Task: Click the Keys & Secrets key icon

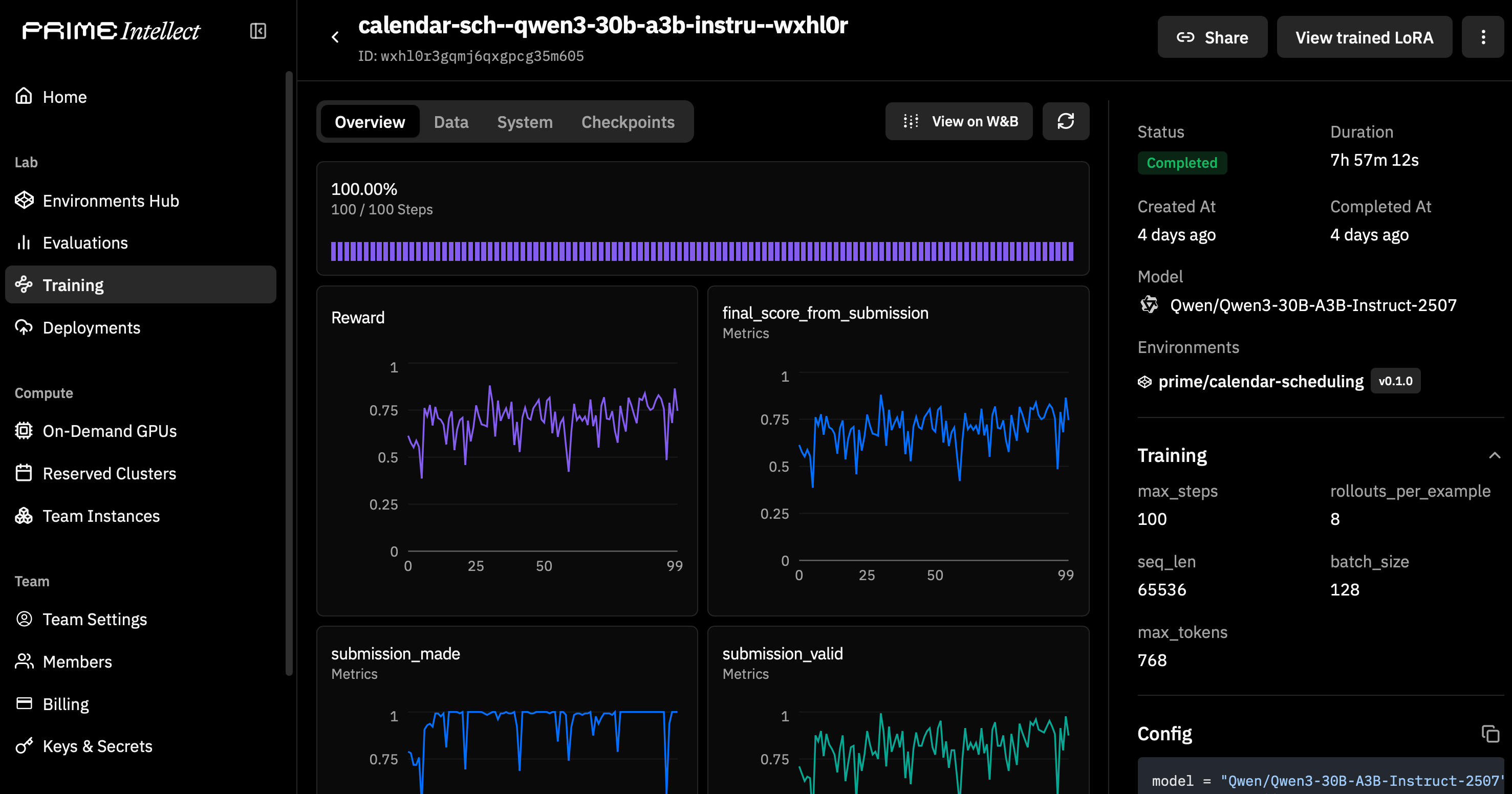Action: click(24, 746)
